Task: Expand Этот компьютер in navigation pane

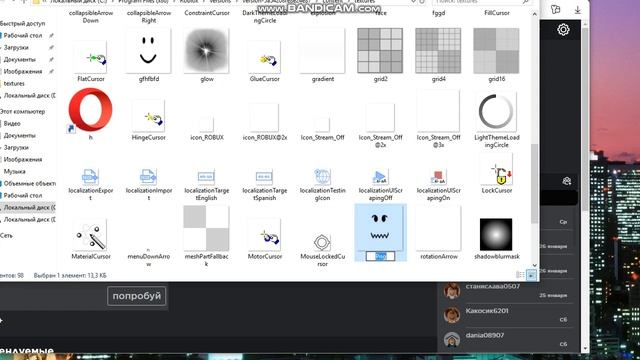Action: (x=22, y=111)
